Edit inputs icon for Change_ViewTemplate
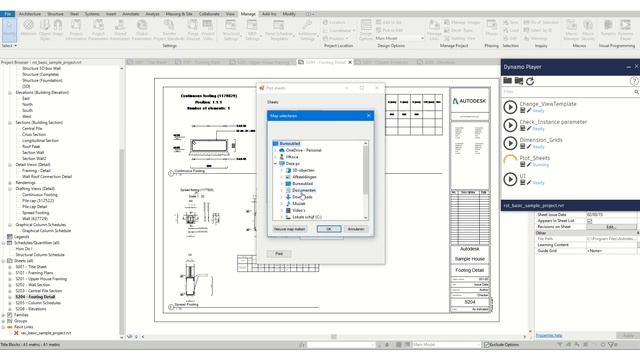Image resolution: width=640 pixels, height=360 pixels. click(522, 111)
